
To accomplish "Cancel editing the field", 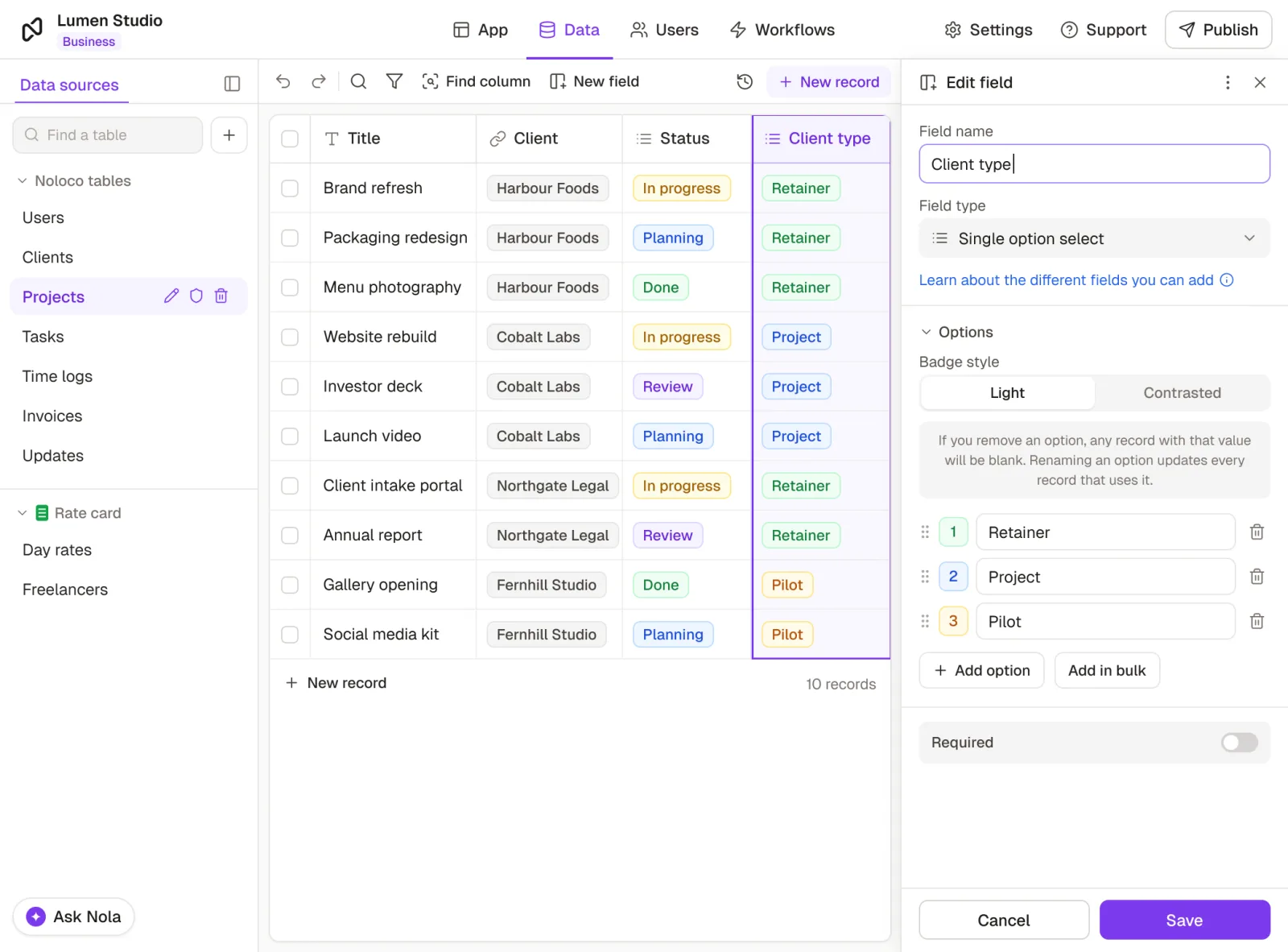I will coord(1004,920).
